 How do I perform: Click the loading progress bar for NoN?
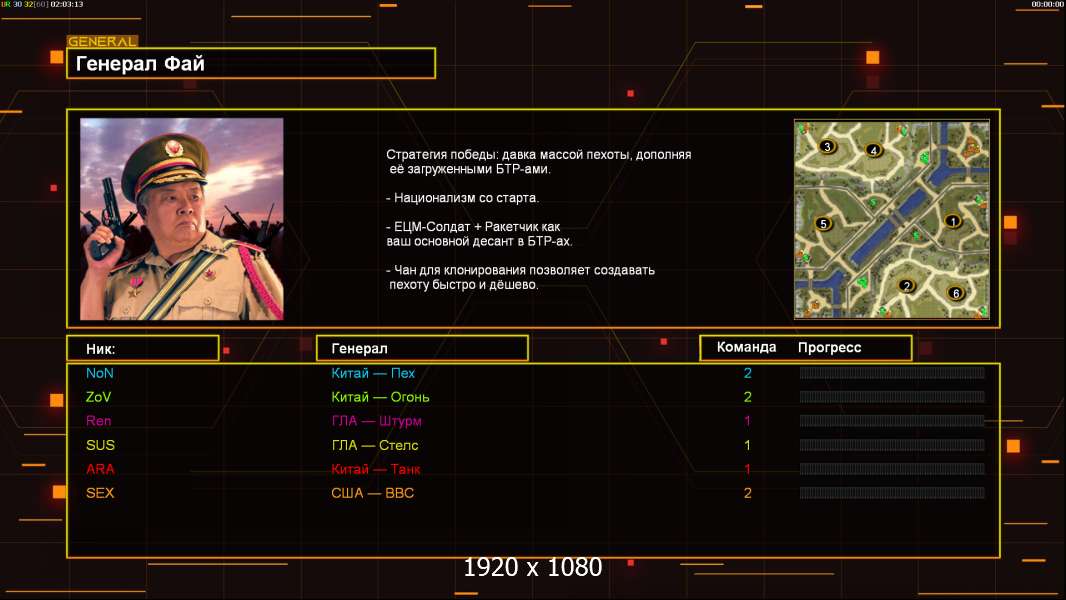(892, 372)
